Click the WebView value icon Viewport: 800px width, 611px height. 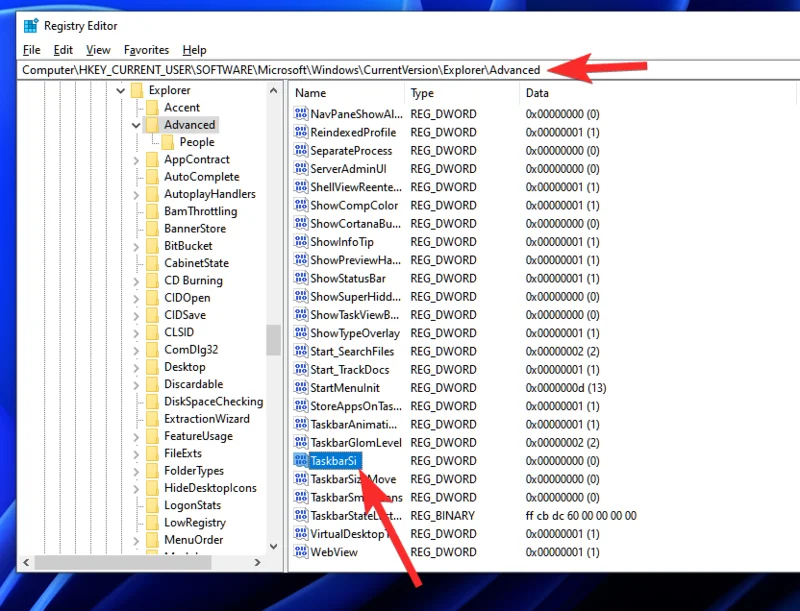(301, 551)
